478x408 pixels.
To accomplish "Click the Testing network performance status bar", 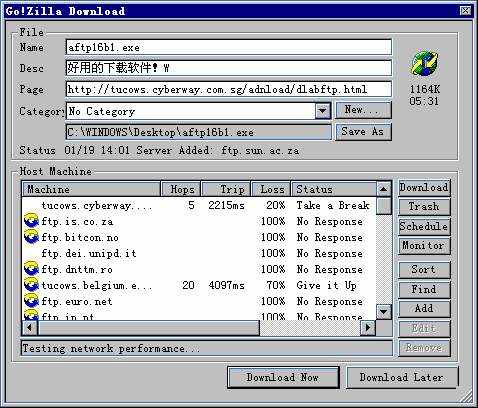I will [207, 348].
